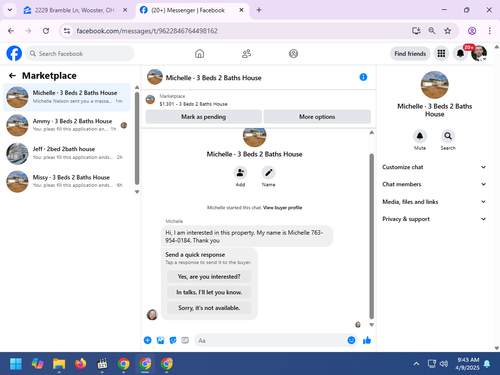Click the back arrow next to Marketplace
The width and height of the screenshot is (500, 375).
coord(12,76)
